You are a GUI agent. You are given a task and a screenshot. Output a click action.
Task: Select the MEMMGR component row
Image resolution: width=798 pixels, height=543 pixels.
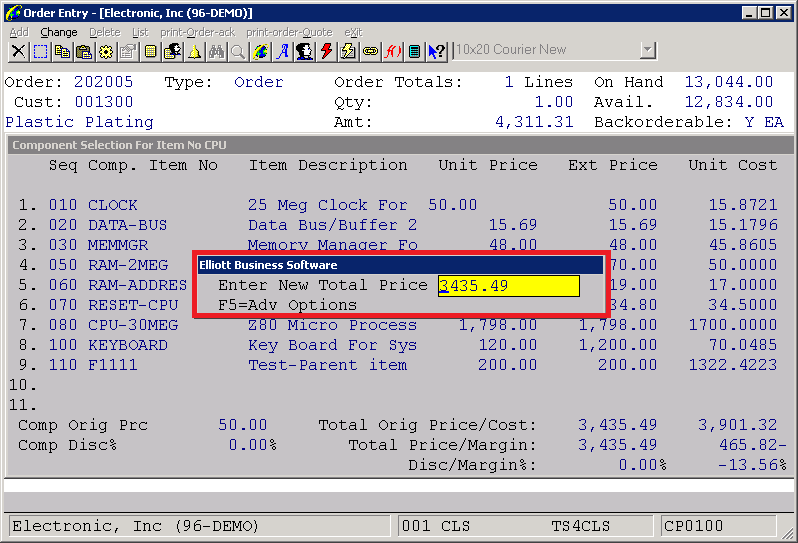(x=398, y=245)
